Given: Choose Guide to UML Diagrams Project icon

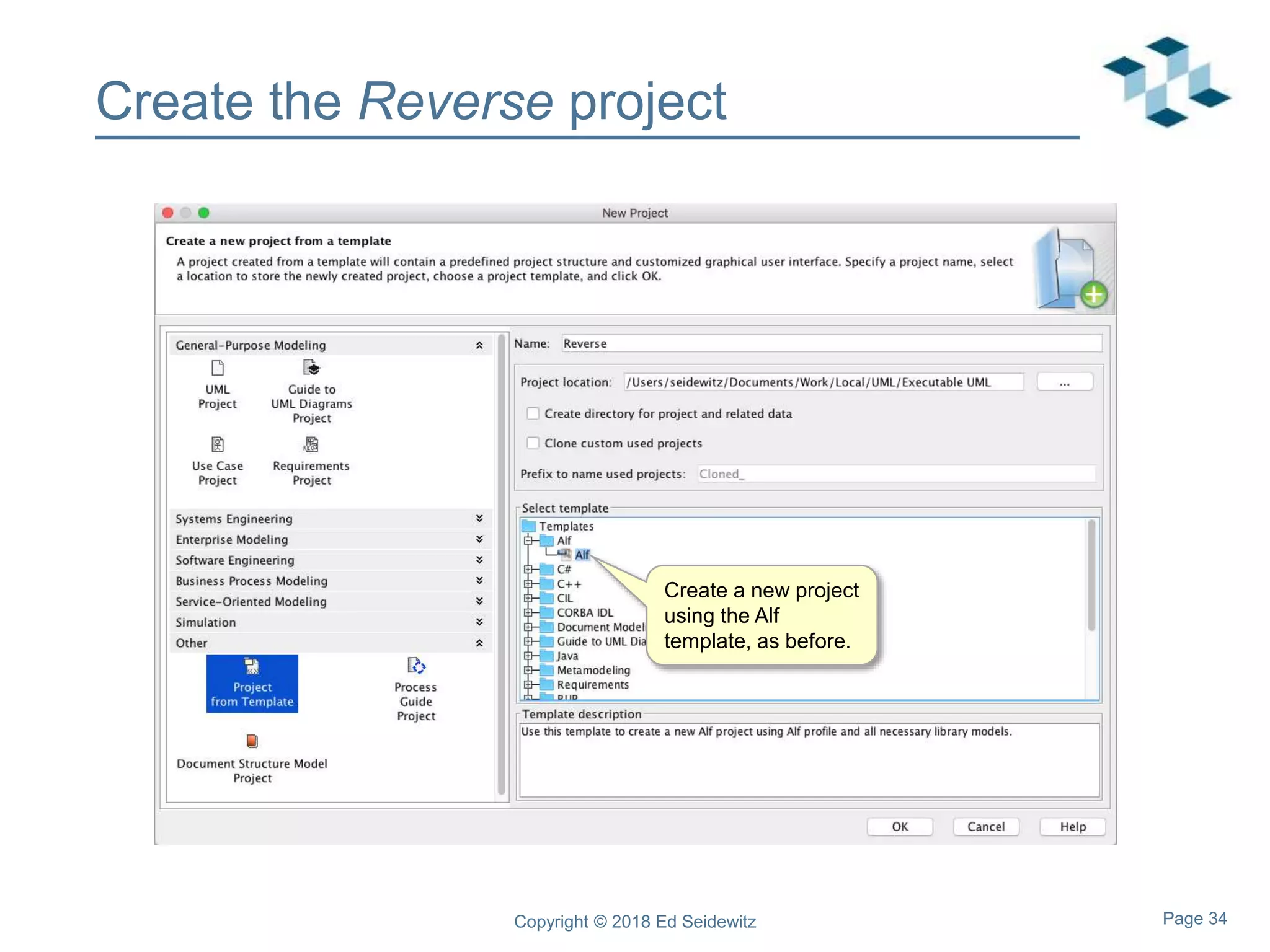Looking at the screenshot, I should [311, 368].
